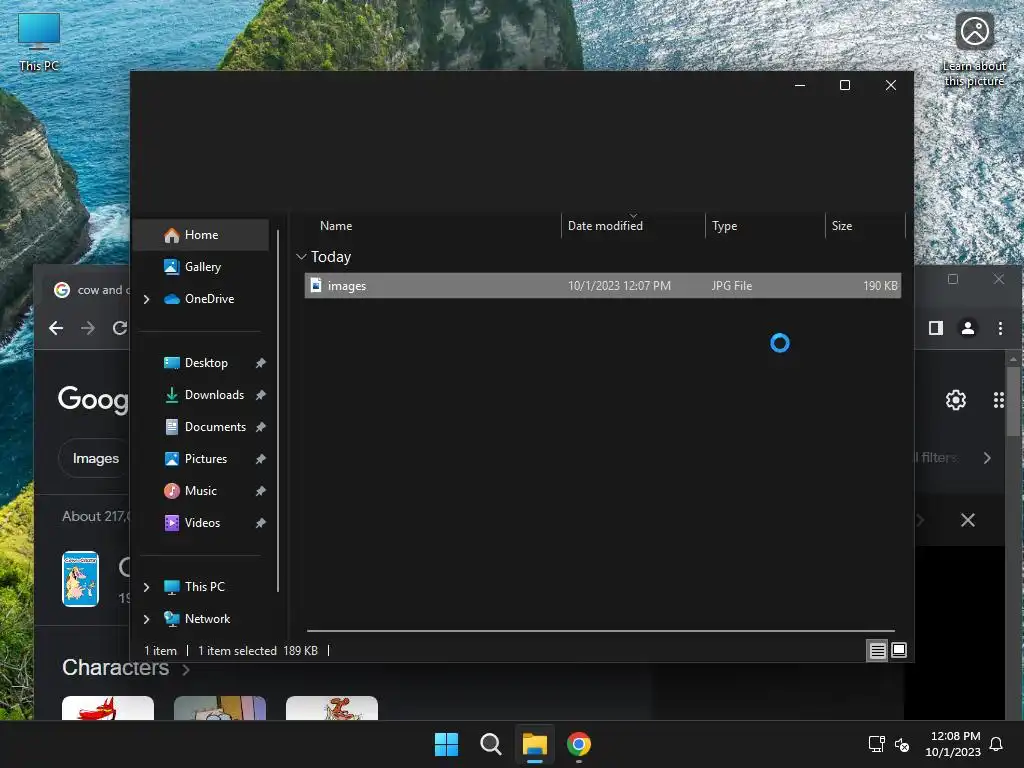Open the Pictures quick access folder

[205, 459]
